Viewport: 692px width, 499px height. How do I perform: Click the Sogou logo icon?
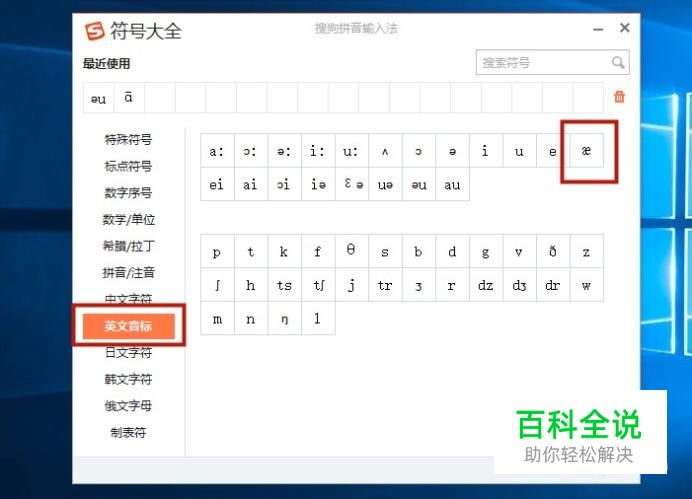94,31
